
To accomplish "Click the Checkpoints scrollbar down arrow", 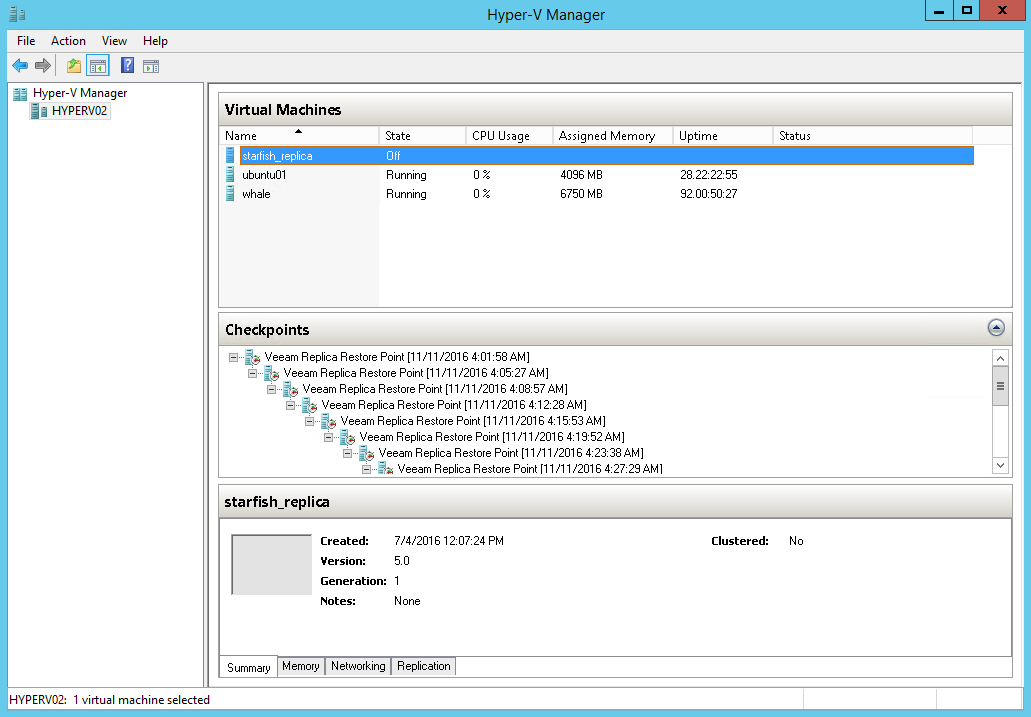I will point(1000,465).
